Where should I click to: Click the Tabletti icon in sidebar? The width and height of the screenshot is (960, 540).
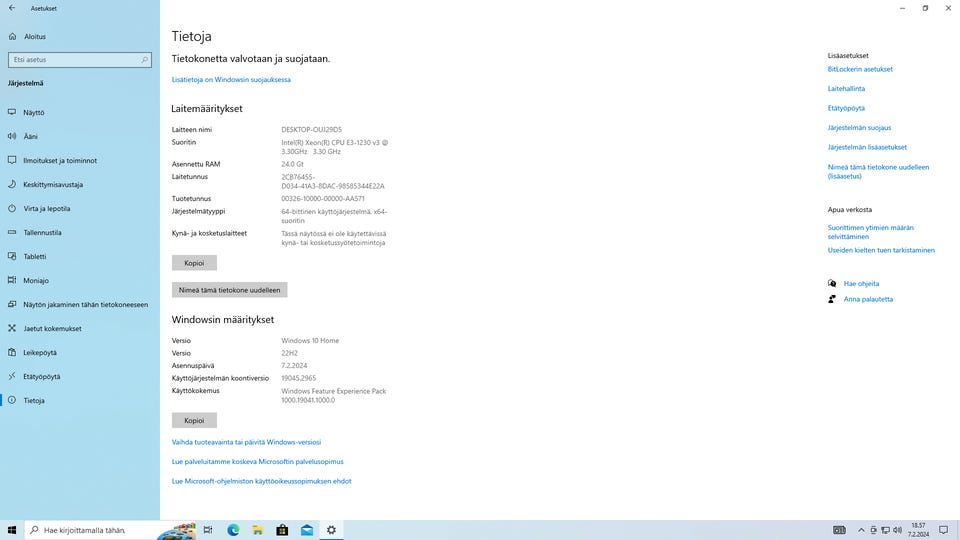point(12,256)
